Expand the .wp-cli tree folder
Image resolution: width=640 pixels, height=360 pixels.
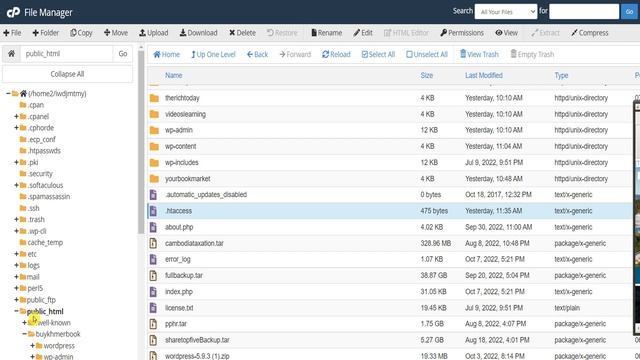(x=16, y=231)
